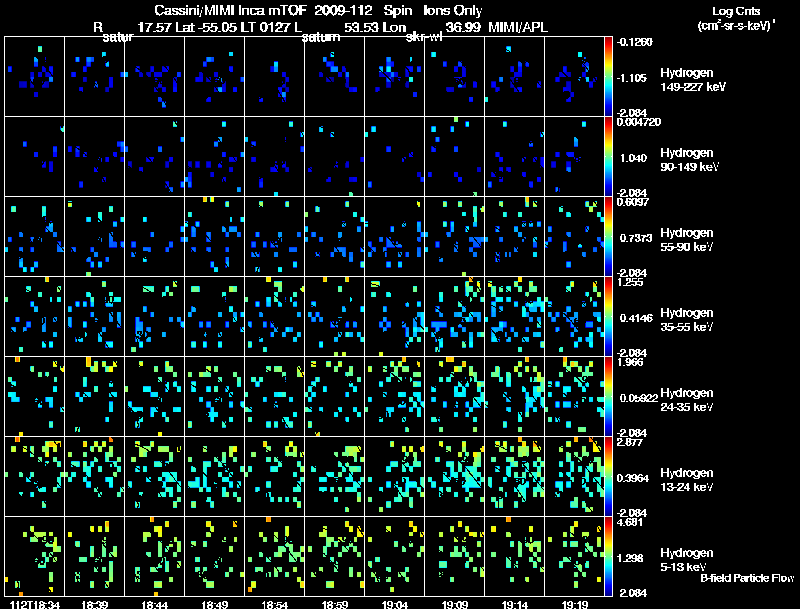Image resolution: width=800 pixels, height=609 pixels.
Task: Click the 53.53 L-shell value
Action: (361, 27)
